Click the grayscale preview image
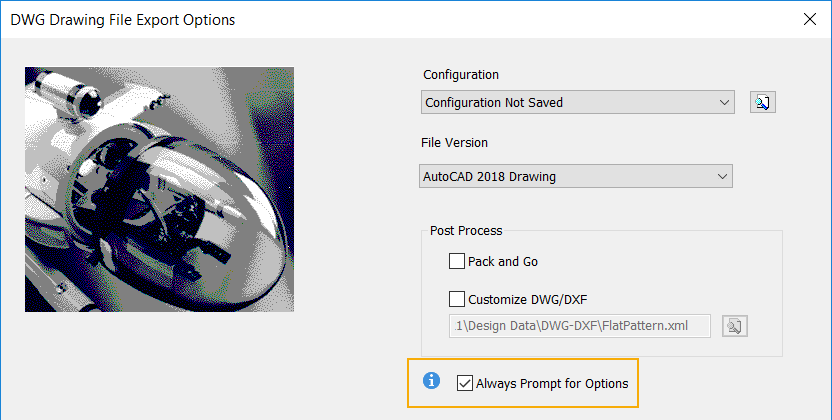Image resolution: width=832 pixels, height=420 pixels. 160,189
